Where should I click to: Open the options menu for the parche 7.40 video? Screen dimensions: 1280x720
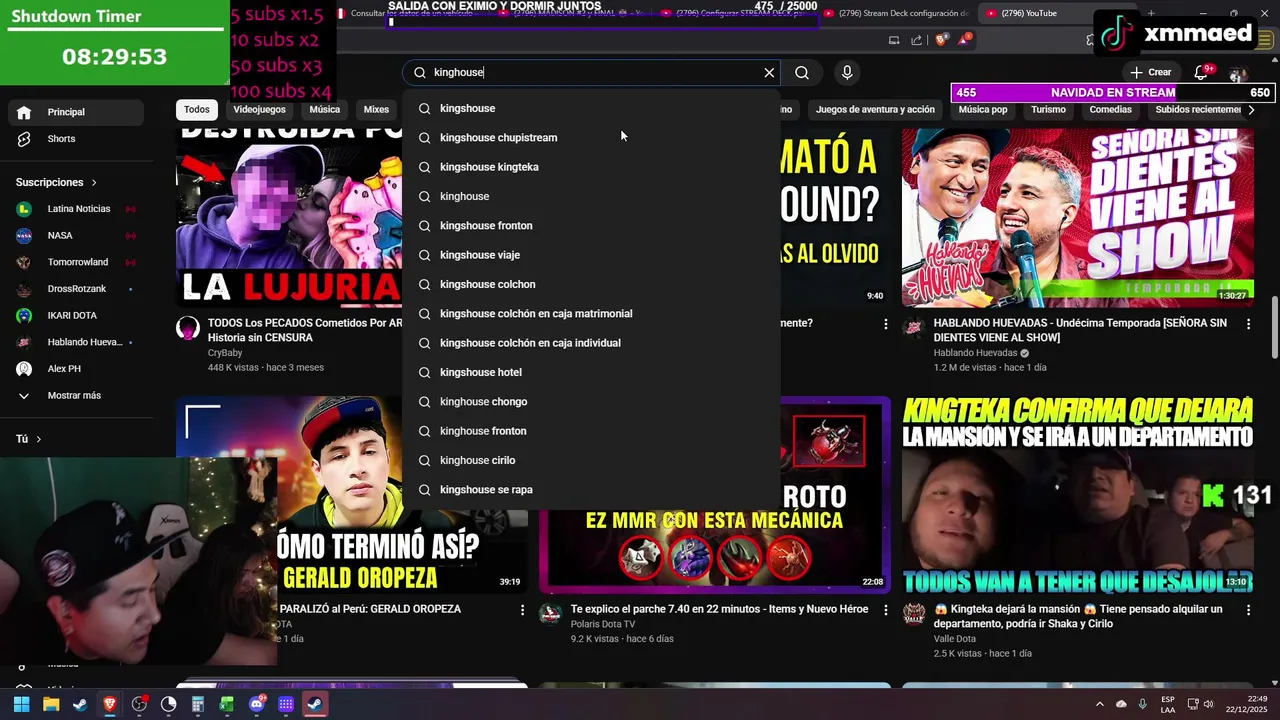(885, 609)
